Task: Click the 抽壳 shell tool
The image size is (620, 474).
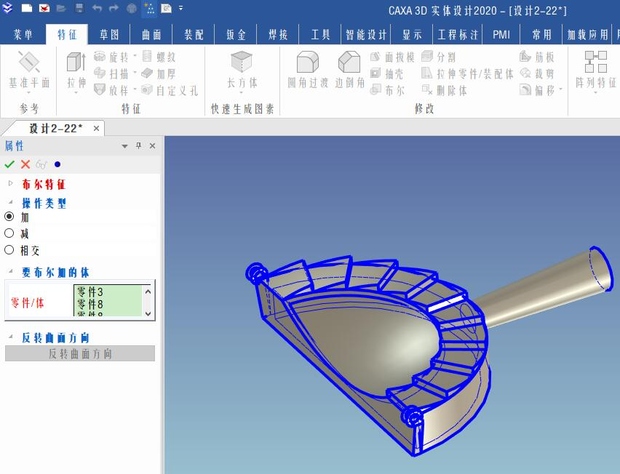Action: pos(387,74)
